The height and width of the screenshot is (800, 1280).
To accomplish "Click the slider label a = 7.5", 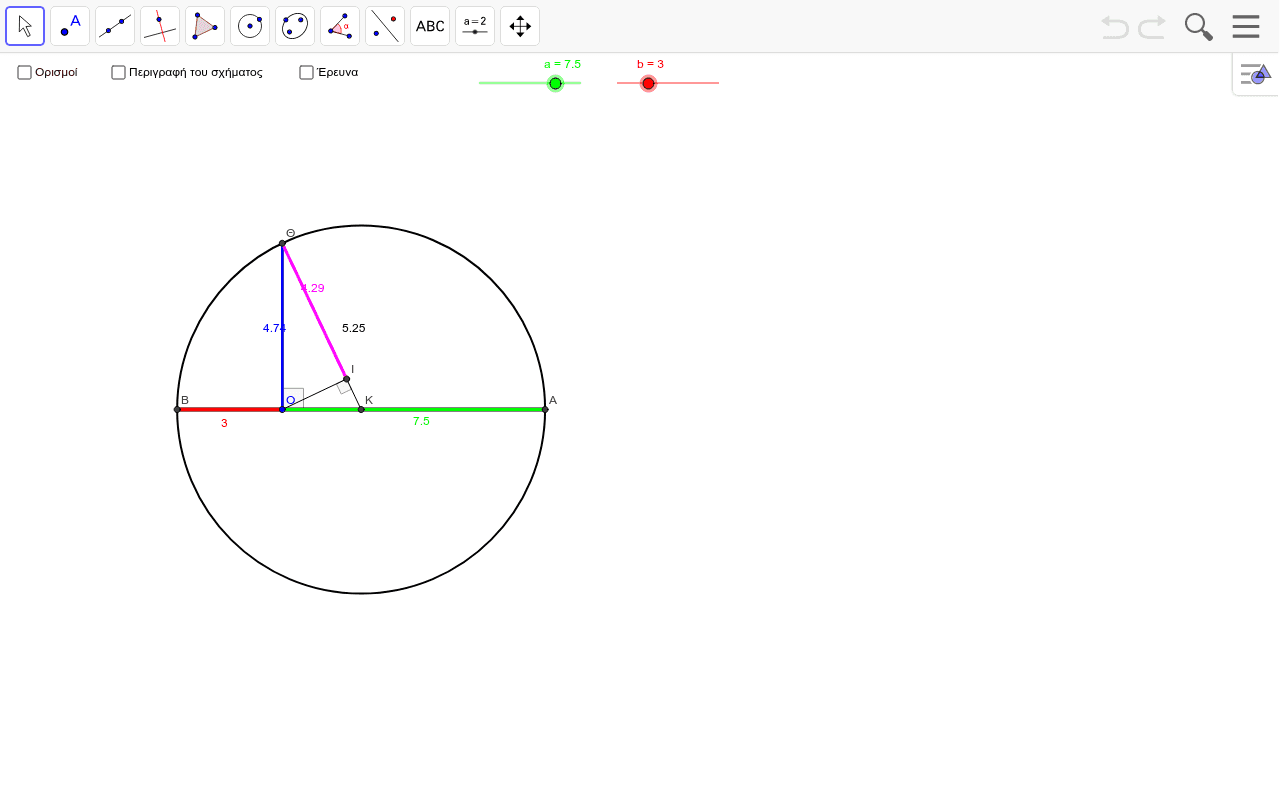I will pyautogui.click(x=562, y=64).
